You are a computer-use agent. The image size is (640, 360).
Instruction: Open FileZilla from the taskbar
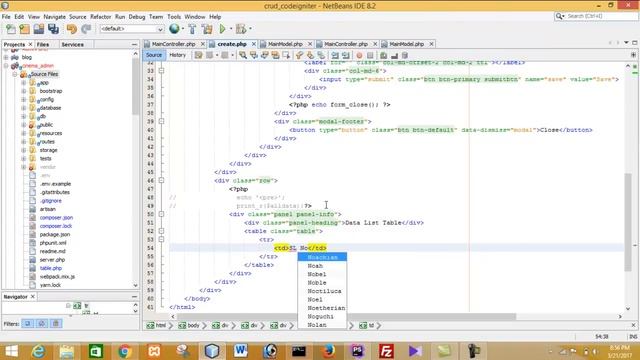(x=386, y=351)
